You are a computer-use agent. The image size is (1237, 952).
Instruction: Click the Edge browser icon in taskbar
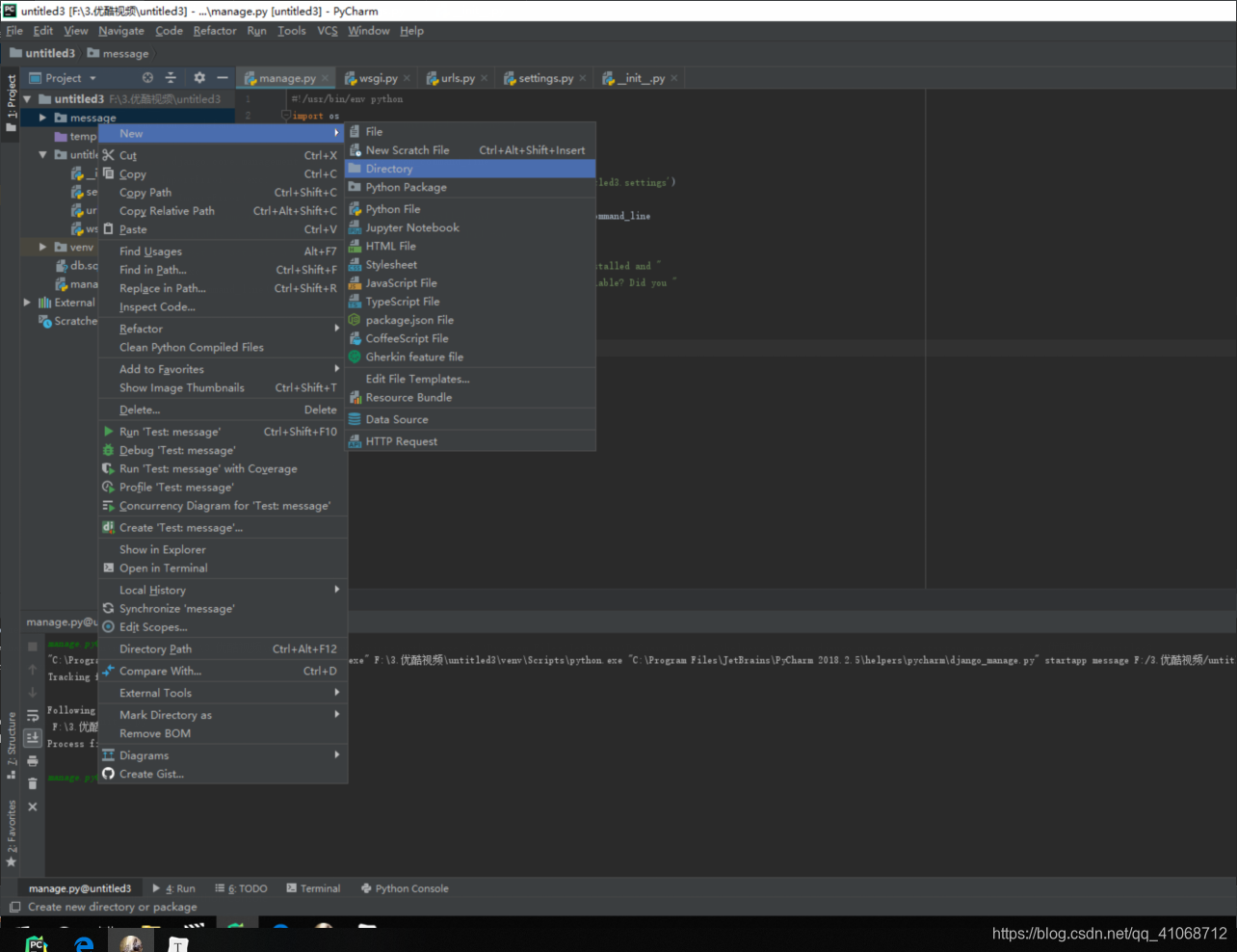(x=85, y=944)
